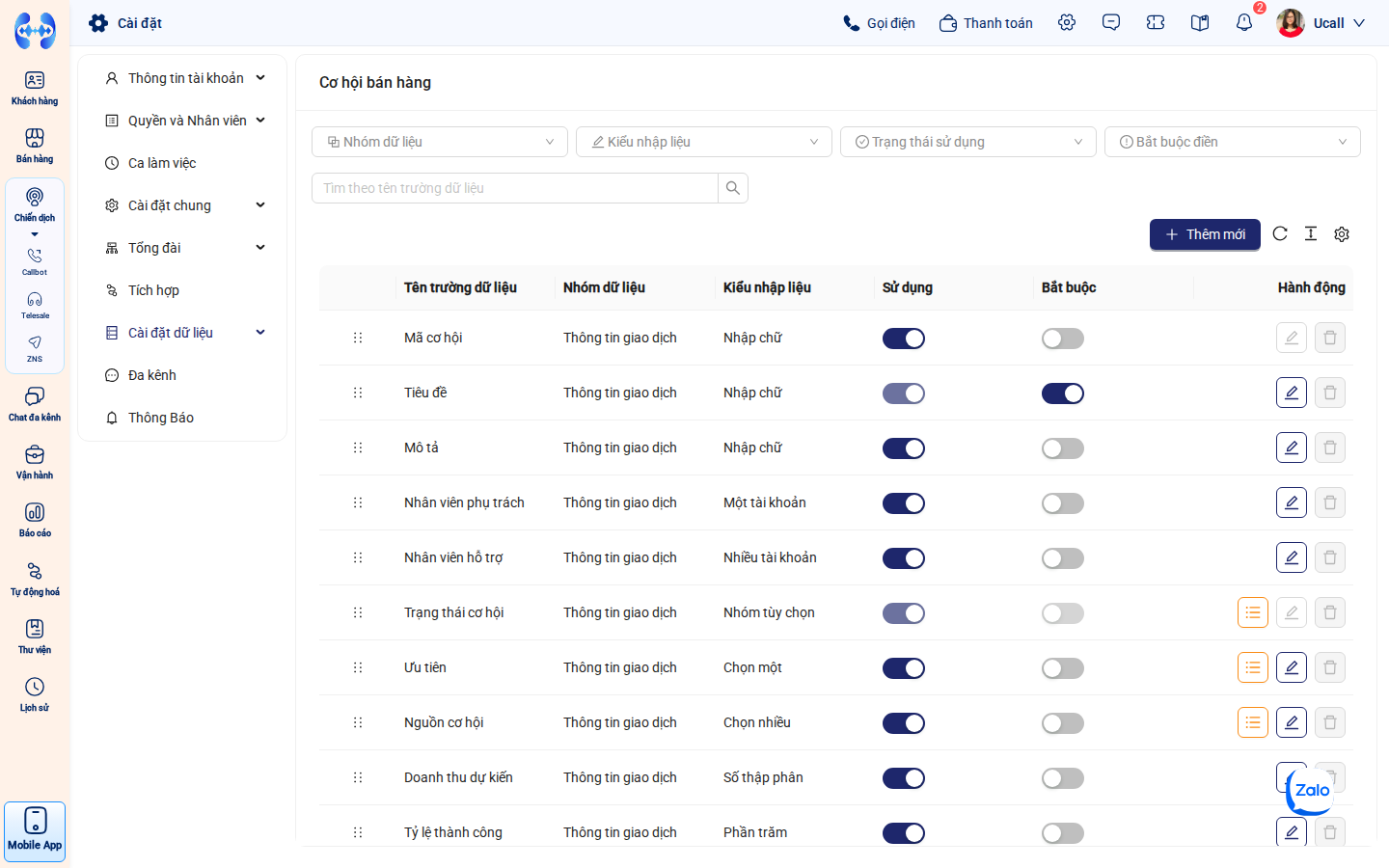Disable Sử dụng for Mô tả
Viewport: 1389px width, 868px height.
pyautogui.click(x=904, y=448)
